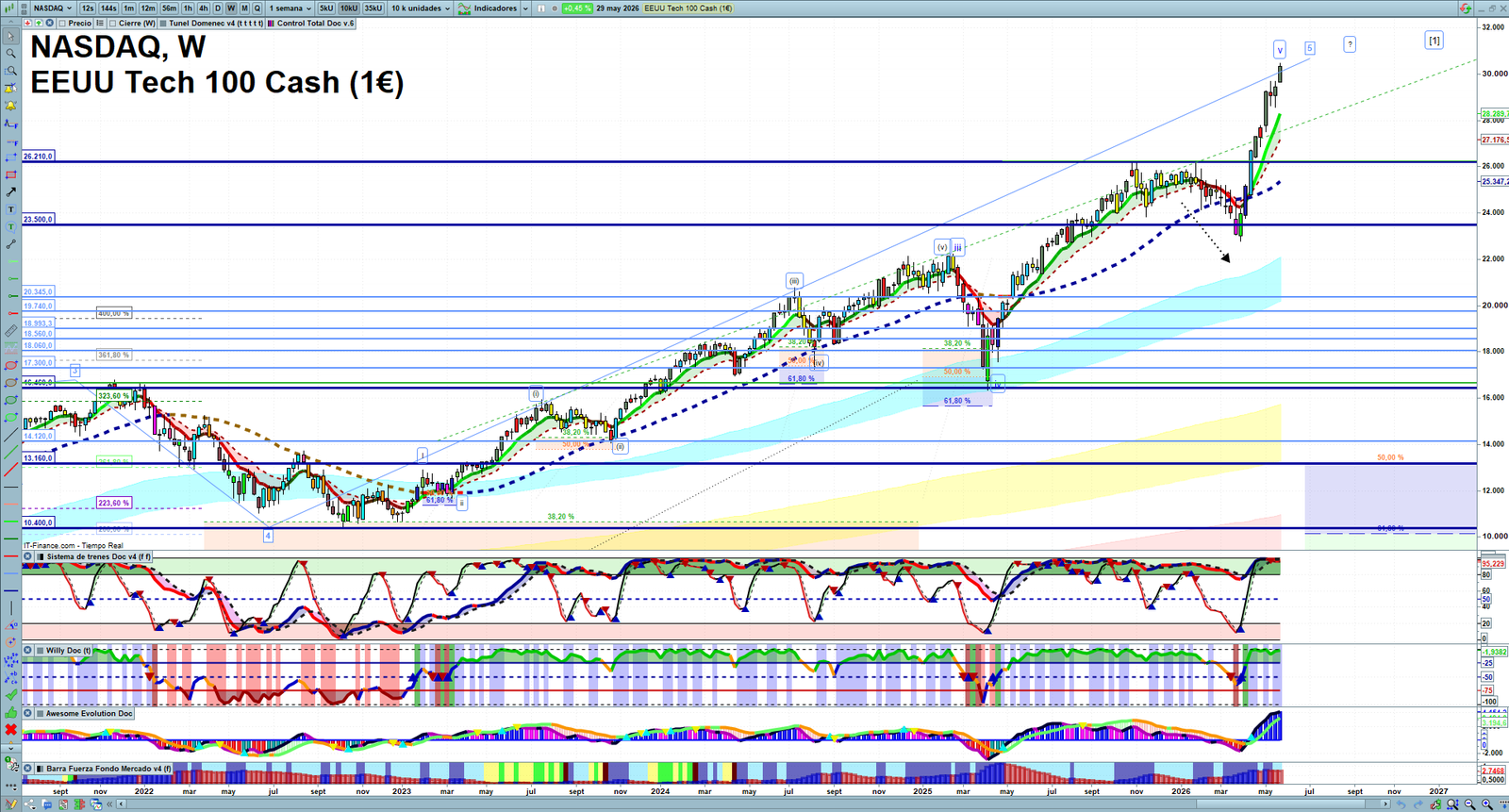Open the Indicadores icon

[464, 8]
